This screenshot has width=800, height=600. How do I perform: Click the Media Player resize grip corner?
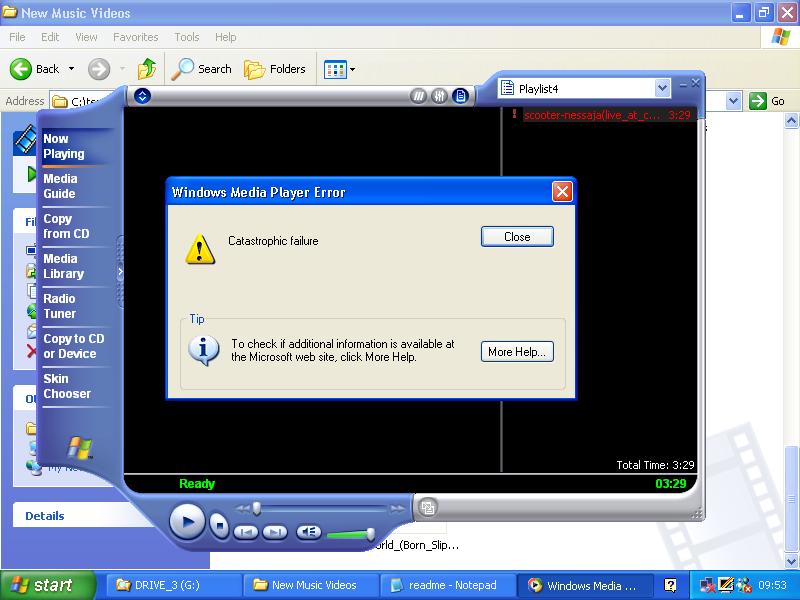[697, 513]
